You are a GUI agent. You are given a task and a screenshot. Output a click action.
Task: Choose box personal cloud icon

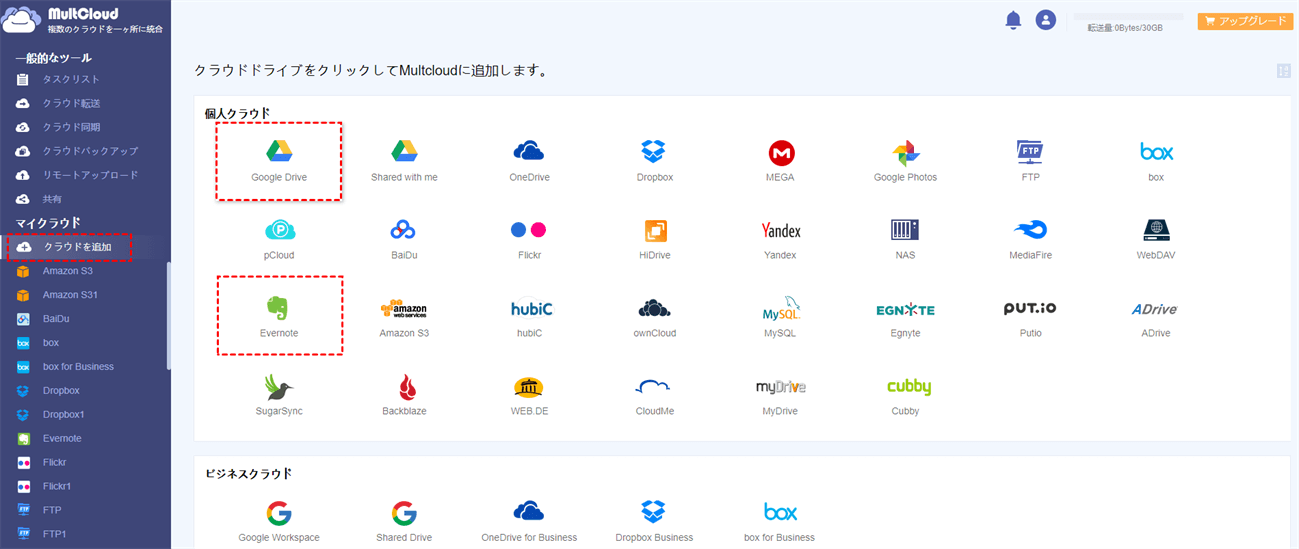(x=1156, y=160)
